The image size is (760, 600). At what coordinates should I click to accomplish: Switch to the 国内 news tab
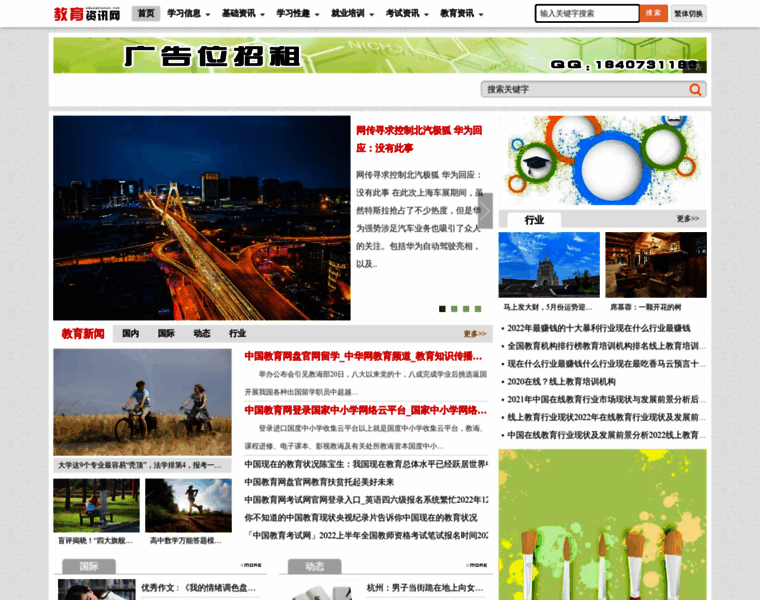pos(130,333)
